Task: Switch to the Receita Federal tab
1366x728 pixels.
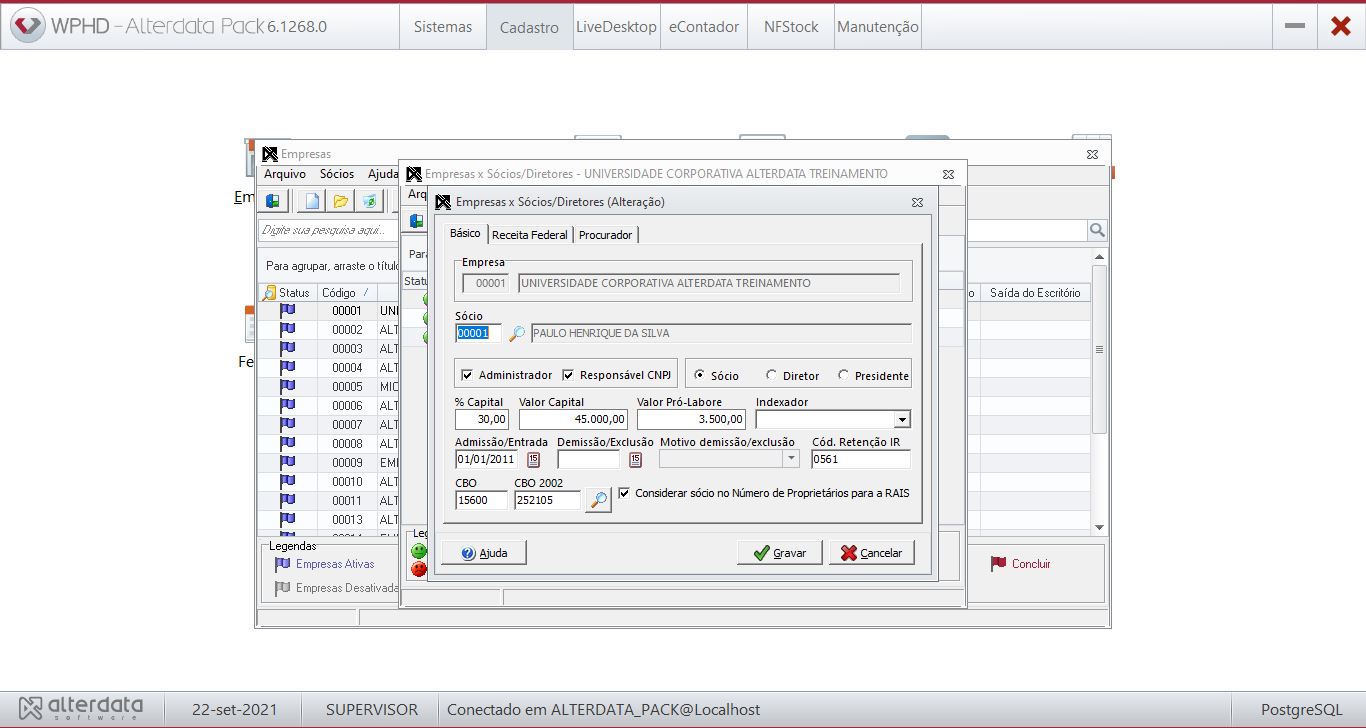Action: (529, 235)
